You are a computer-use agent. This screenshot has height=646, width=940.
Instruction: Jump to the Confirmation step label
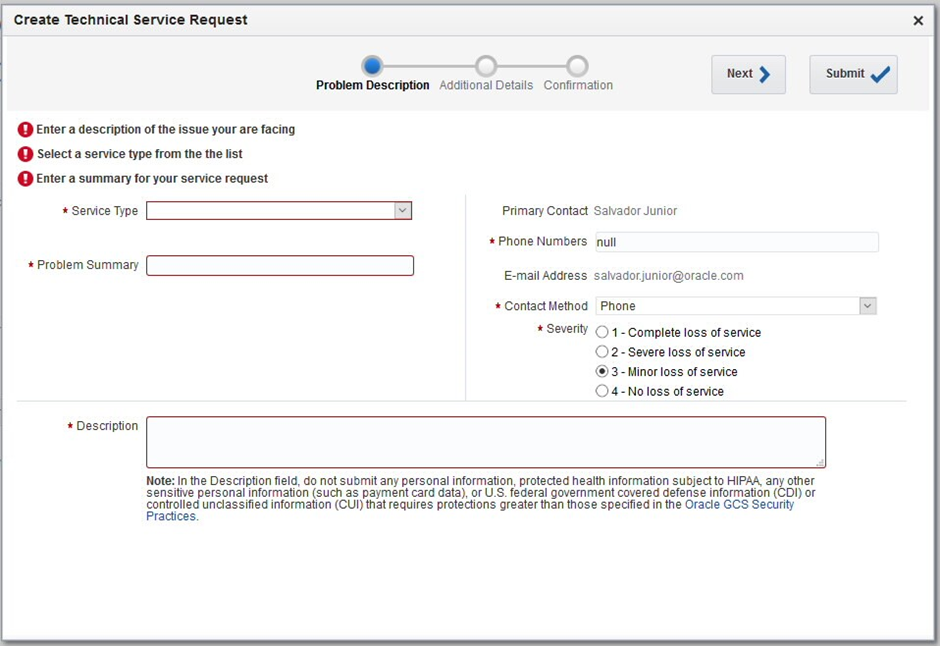[x=578, y=86]
